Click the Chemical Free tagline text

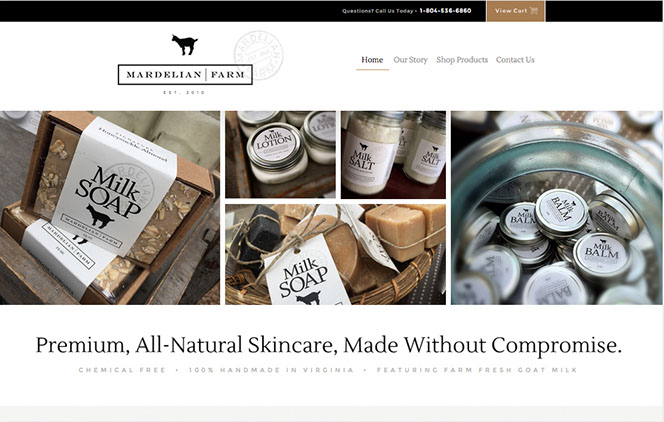pos(122,370)
